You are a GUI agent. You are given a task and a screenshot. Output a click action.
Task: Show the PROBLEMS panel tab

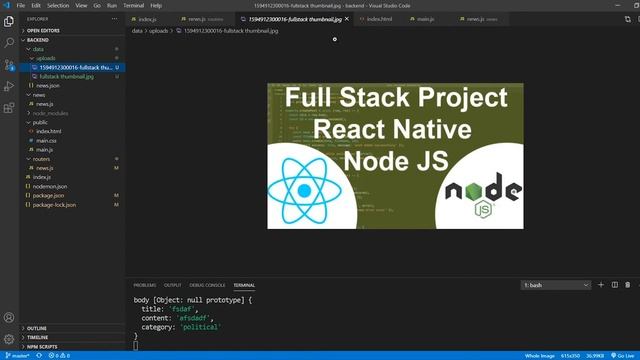pos(144,285)
